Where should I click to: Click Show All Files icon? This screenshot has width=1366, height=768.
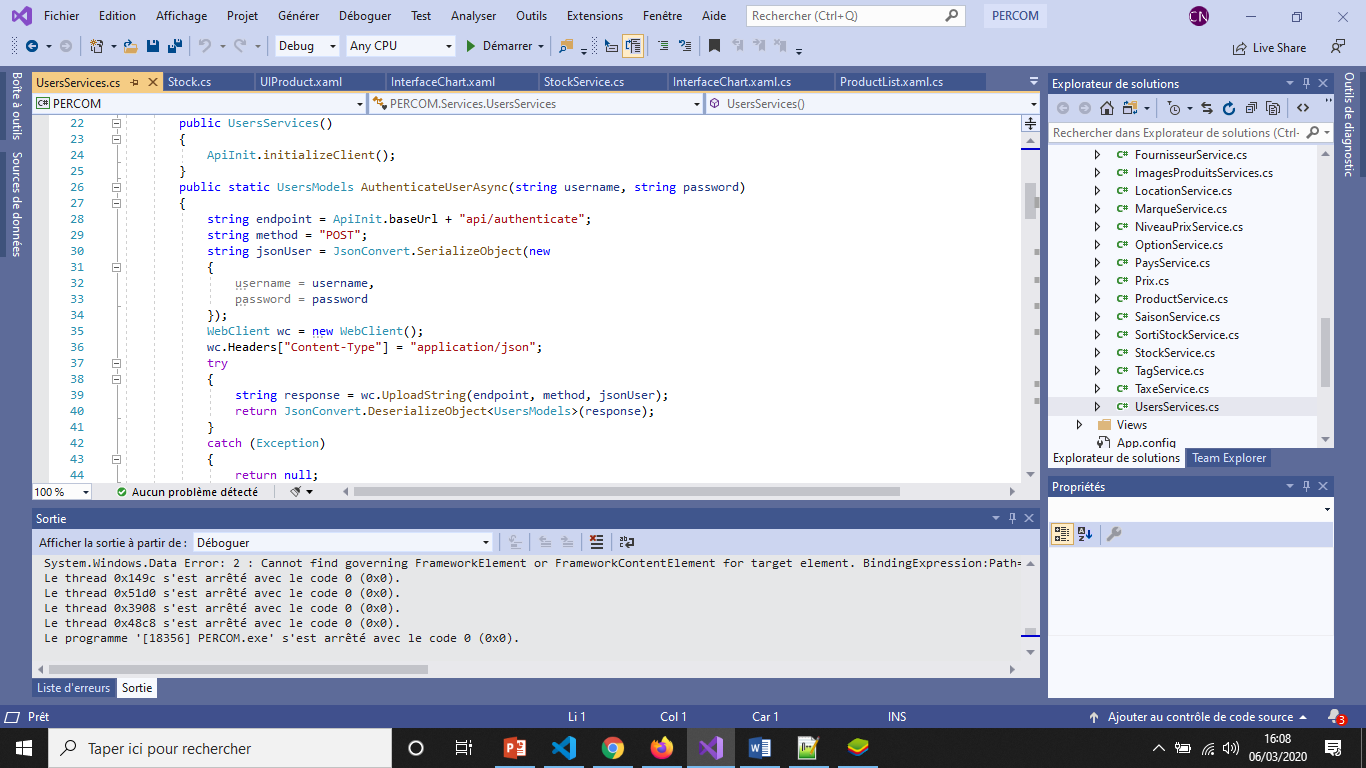click(x=1272, y=108)
